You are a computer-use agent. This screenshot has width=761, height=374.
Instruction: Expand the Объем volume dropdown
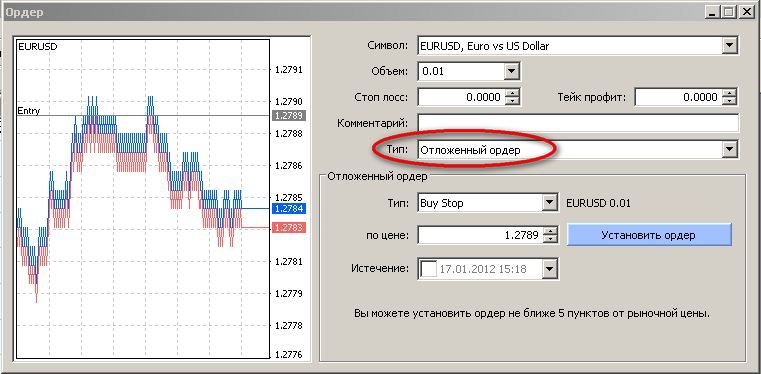(511, 72)
